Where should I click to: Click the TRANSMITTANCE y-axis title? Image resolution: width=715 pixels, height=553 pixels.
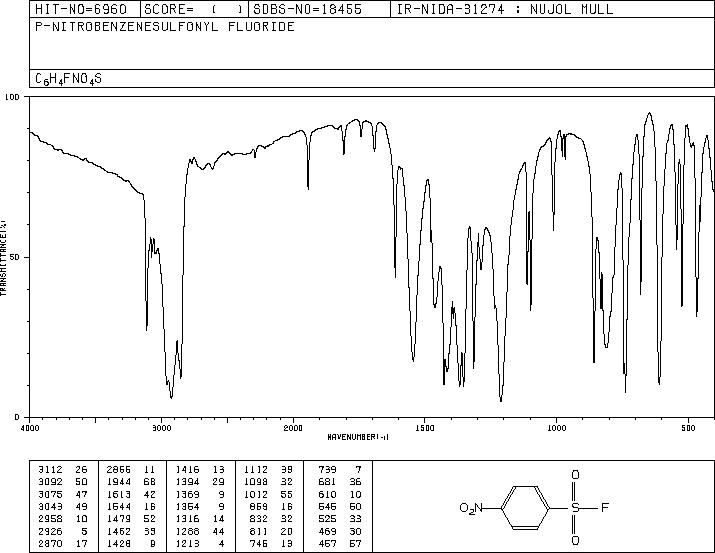click(x=3, y=258)
